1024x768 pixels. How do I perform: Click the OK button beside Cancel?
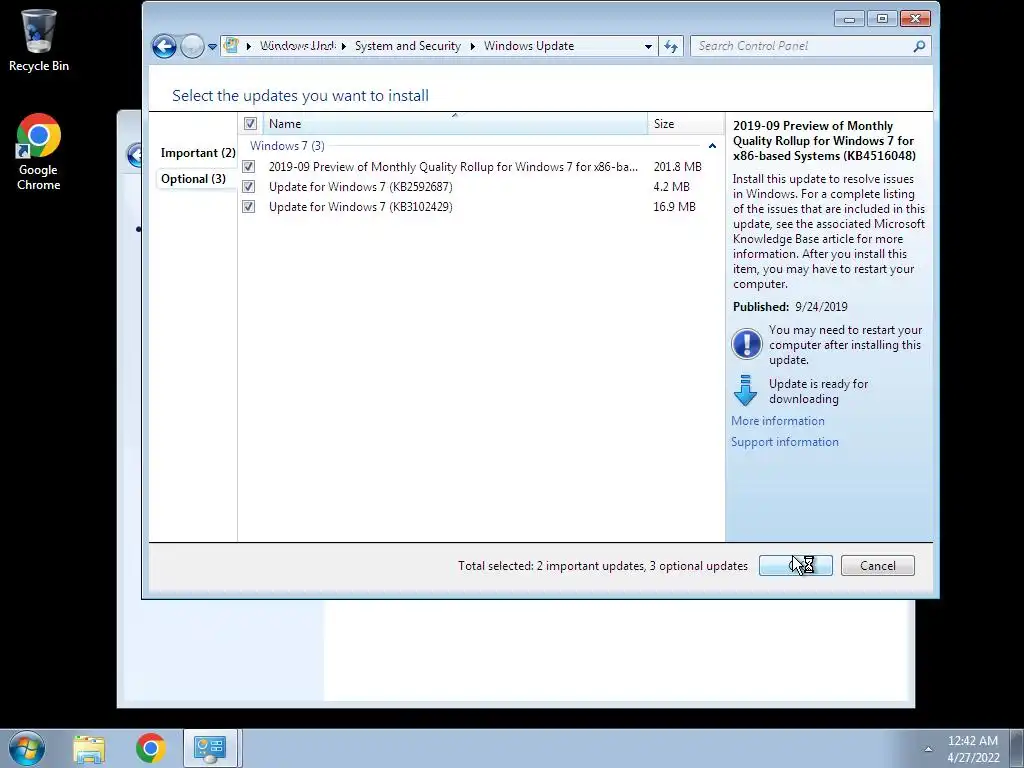[795, 566]
